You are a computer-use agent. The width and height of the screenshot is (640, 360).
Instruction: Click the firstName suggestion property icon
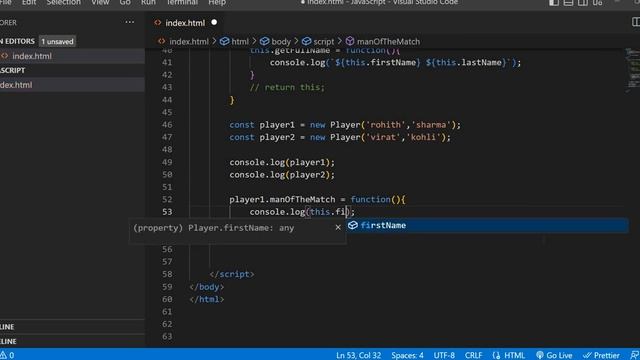[x=353, y=225]
